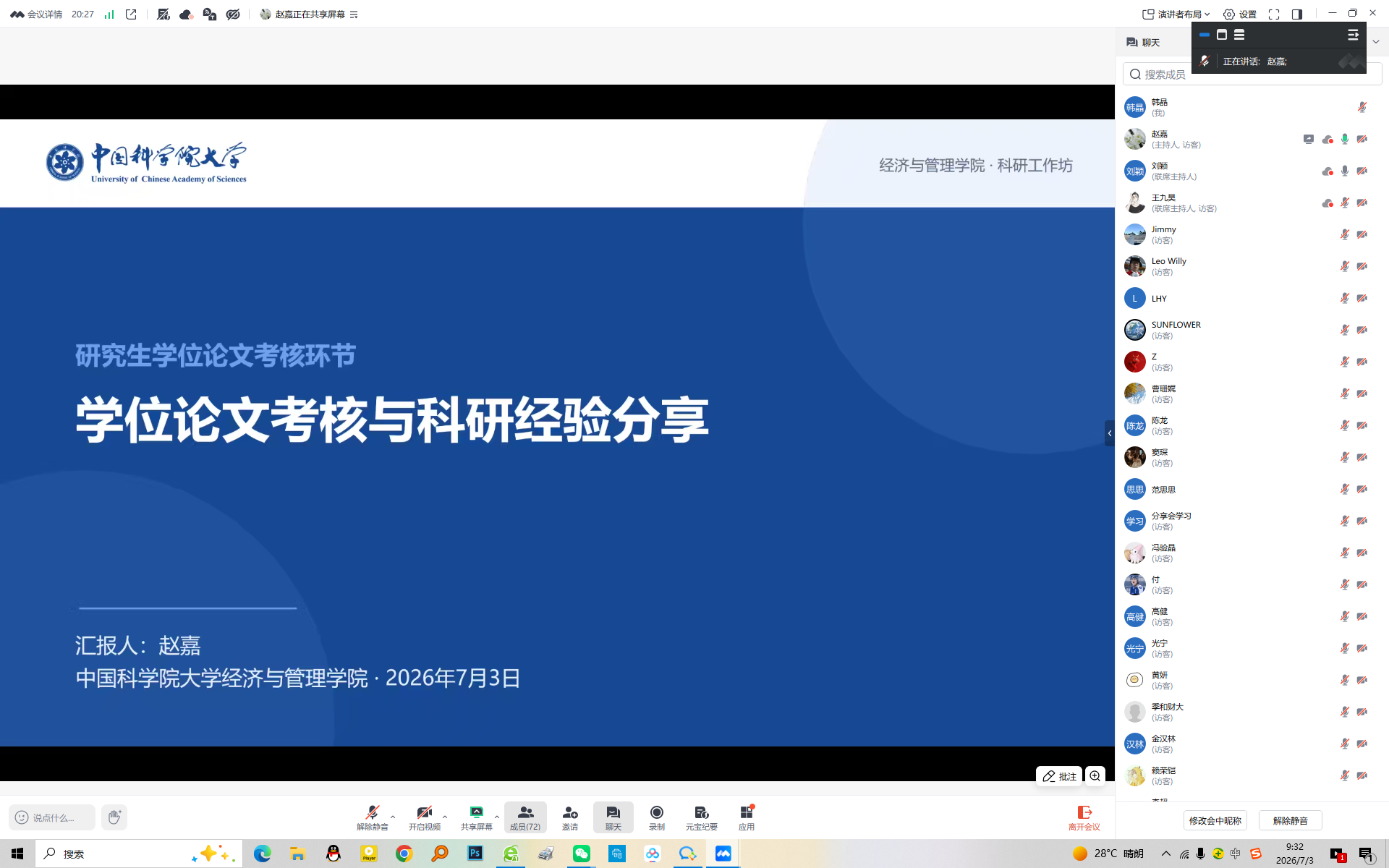
Task: Switch to the 聊天 tab in side panel
Action: tap(1143, 43)
